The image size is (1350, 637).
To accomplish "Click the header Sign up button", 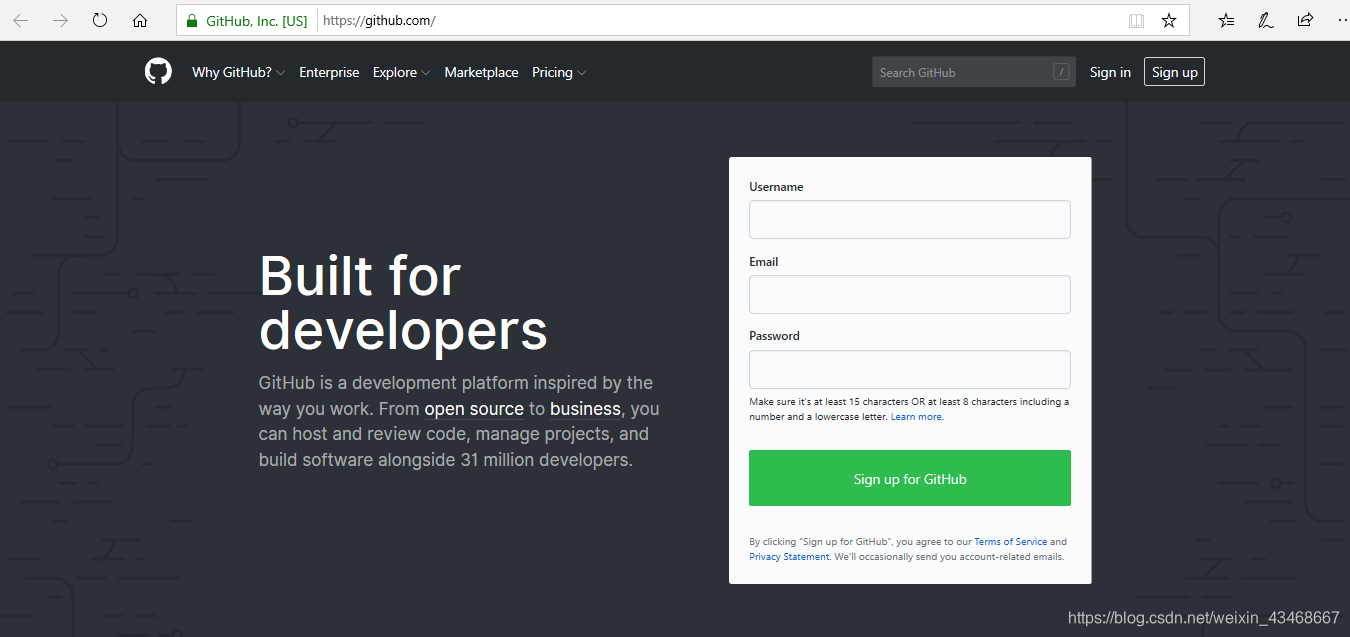I will point(1174,72).
